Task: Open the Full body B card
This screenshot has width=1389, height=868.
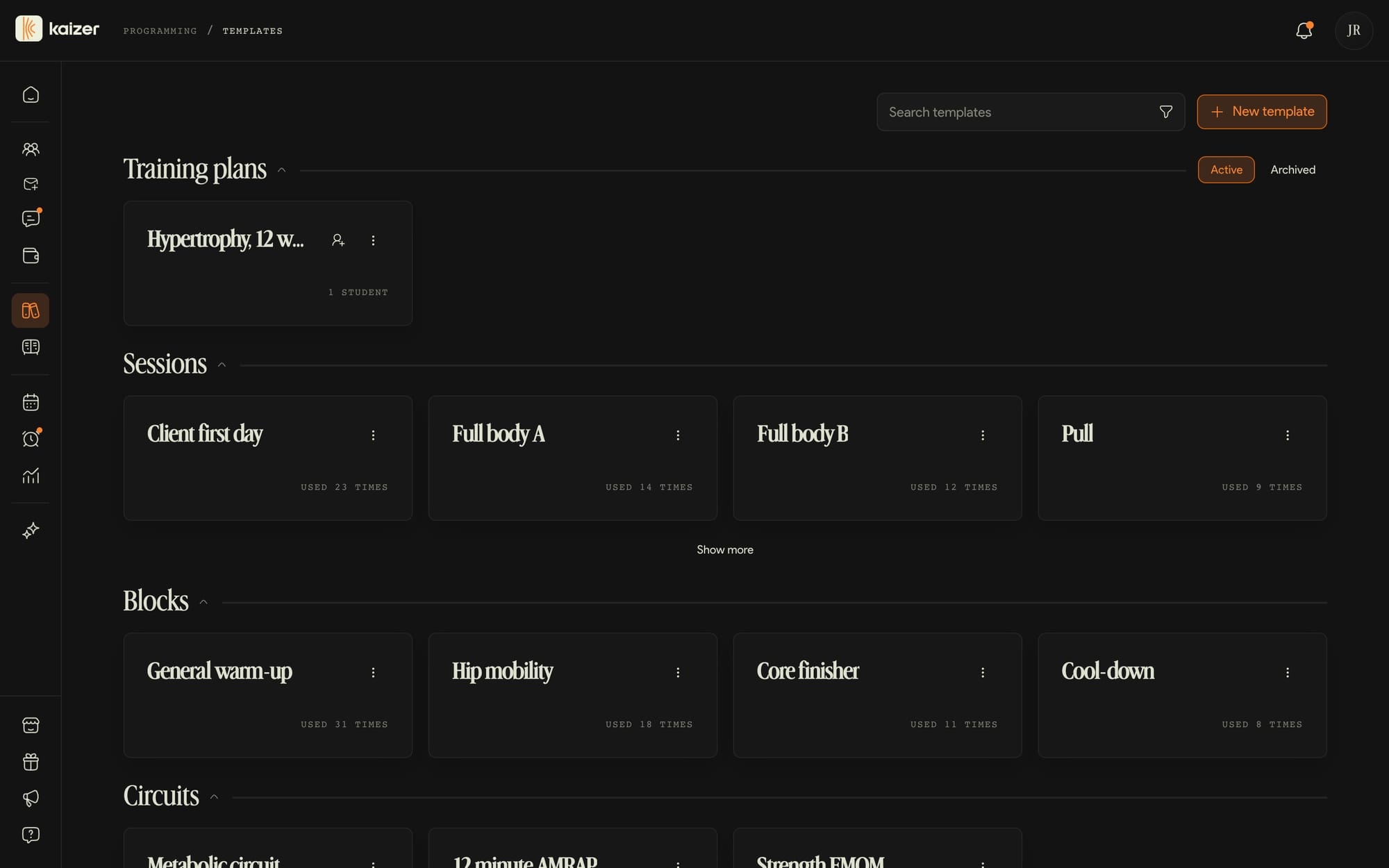Action: tap(878, 458)
